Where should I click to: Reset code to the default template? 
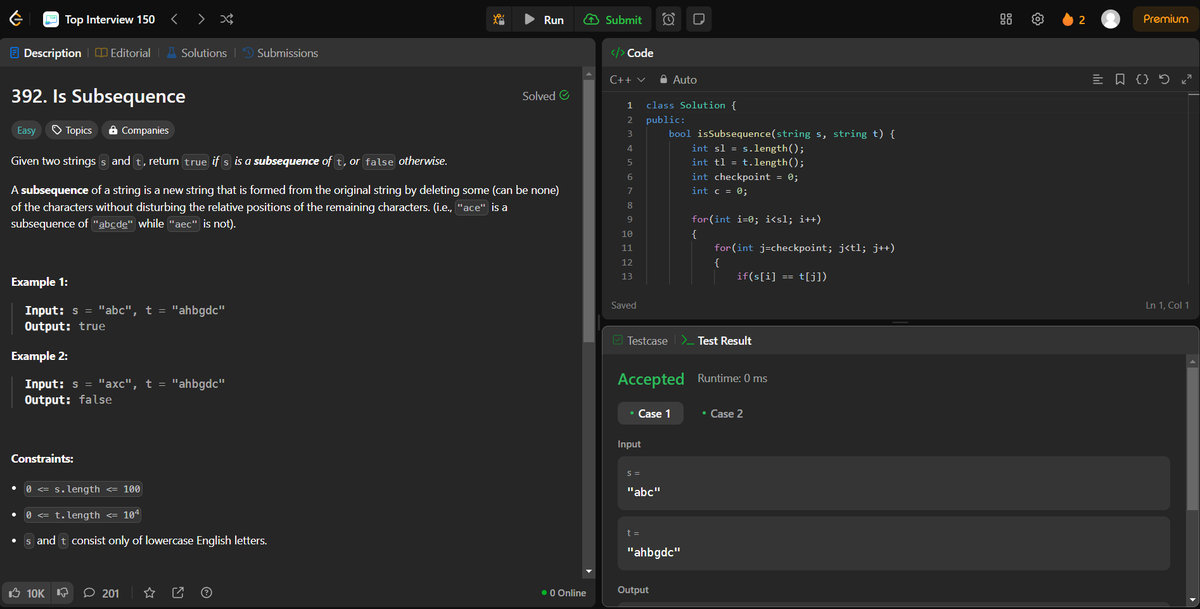coord(1163,78)
